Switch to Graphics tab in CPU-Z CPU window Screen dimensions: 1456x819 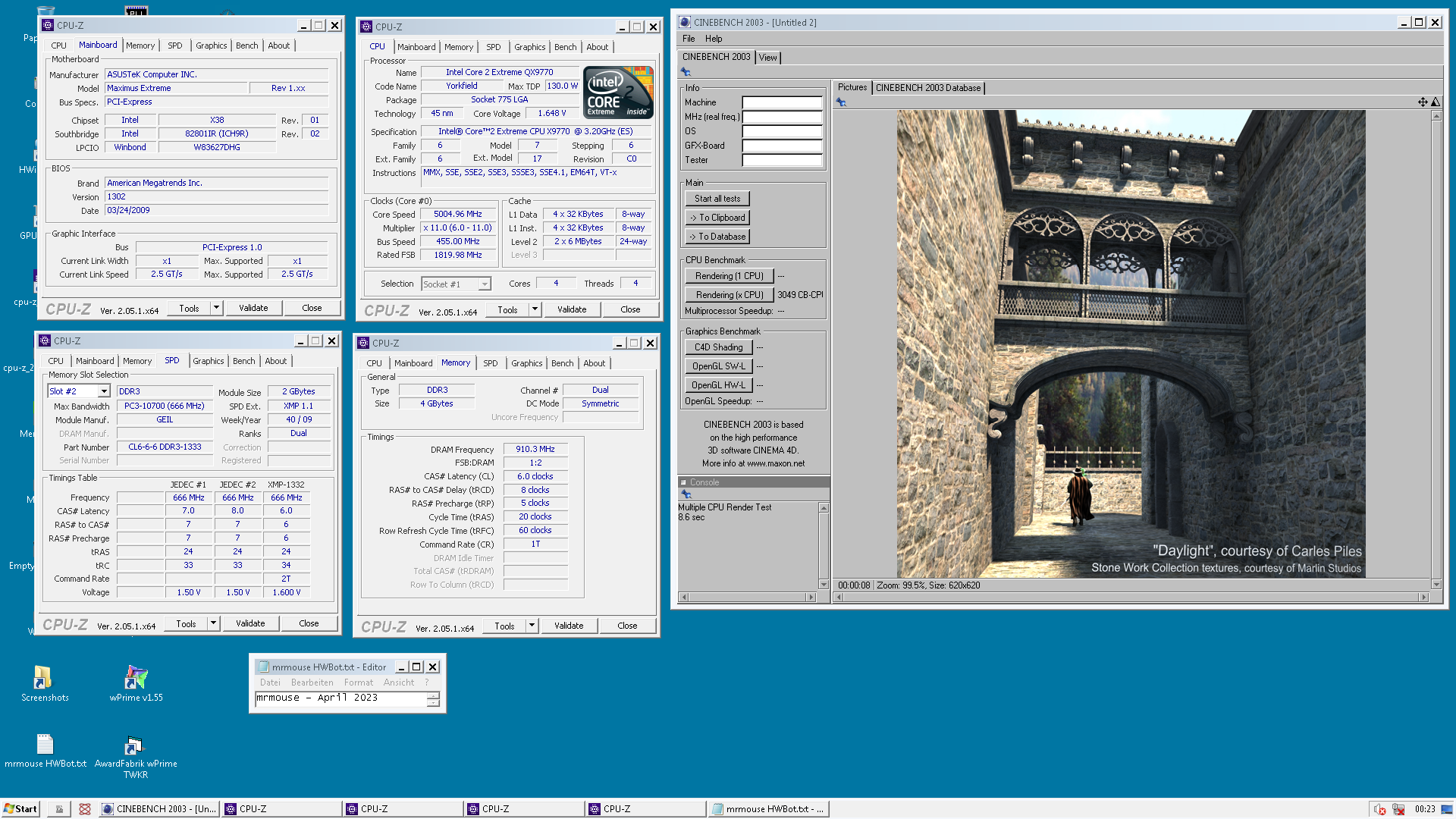click(529, 47)
